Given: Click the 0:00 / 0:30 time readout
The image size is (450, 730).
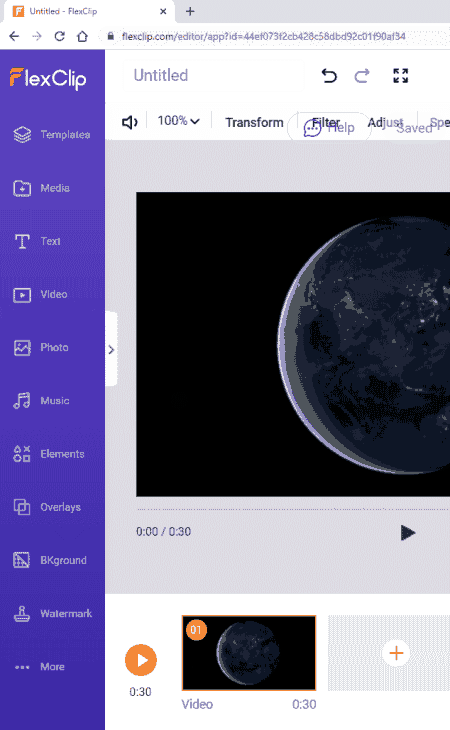Looking at the screenshot, I should click(163, 532).
